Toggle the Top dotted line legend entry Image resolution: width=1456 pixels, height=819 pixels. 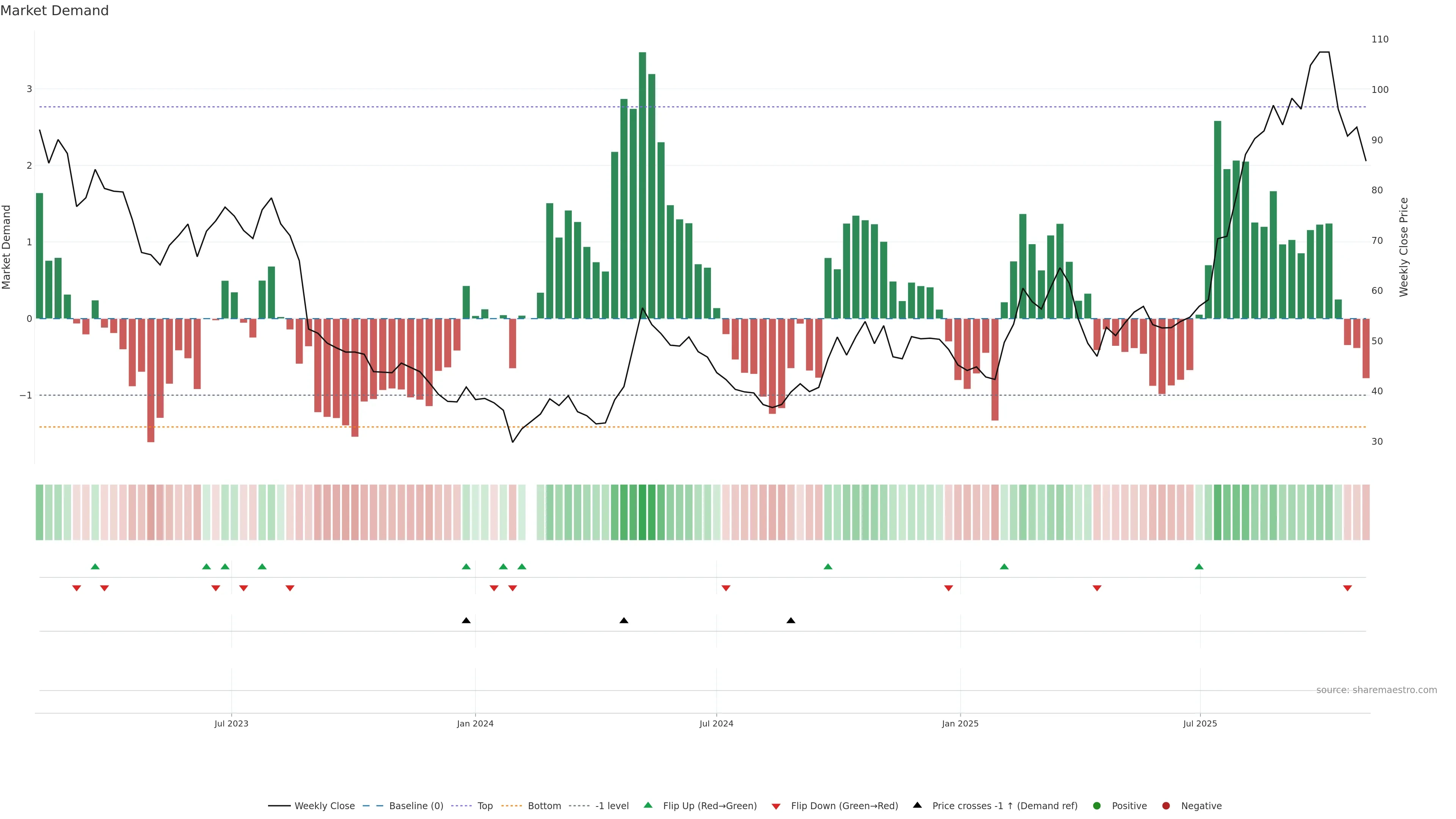click(485, 805)
